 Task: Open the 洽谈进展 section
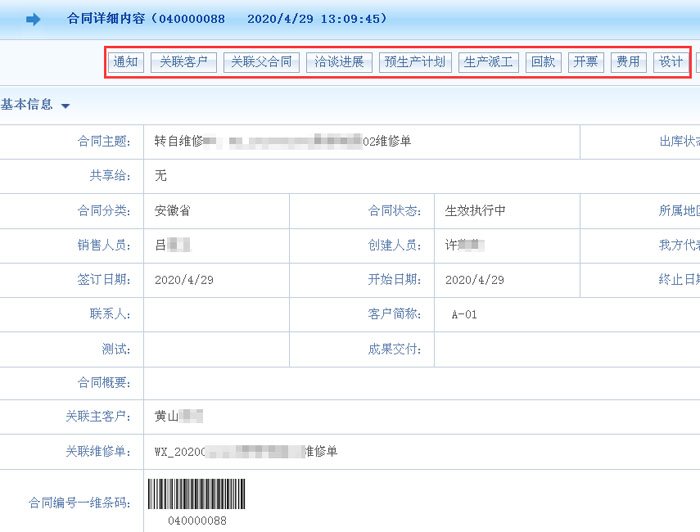(339, 62)
